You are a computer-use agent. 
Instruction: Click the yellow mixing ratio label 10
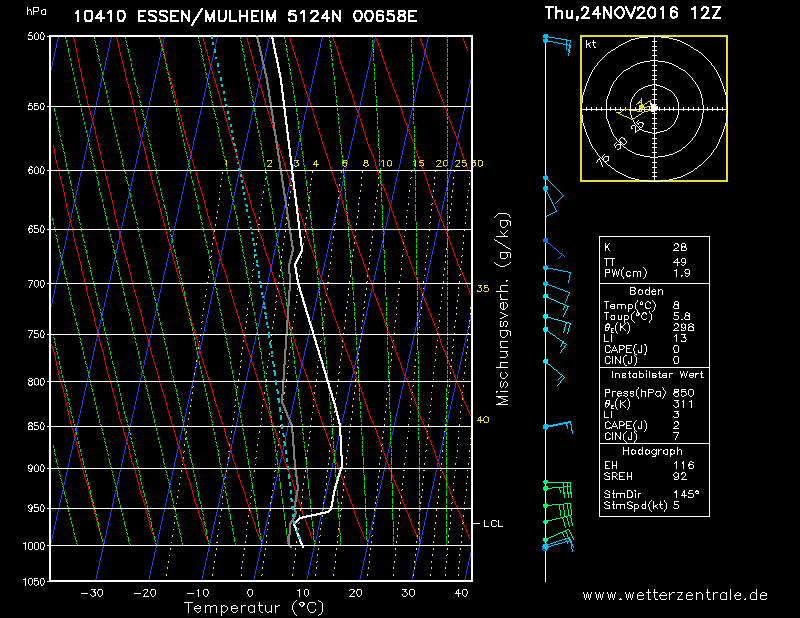coord(386,163)
